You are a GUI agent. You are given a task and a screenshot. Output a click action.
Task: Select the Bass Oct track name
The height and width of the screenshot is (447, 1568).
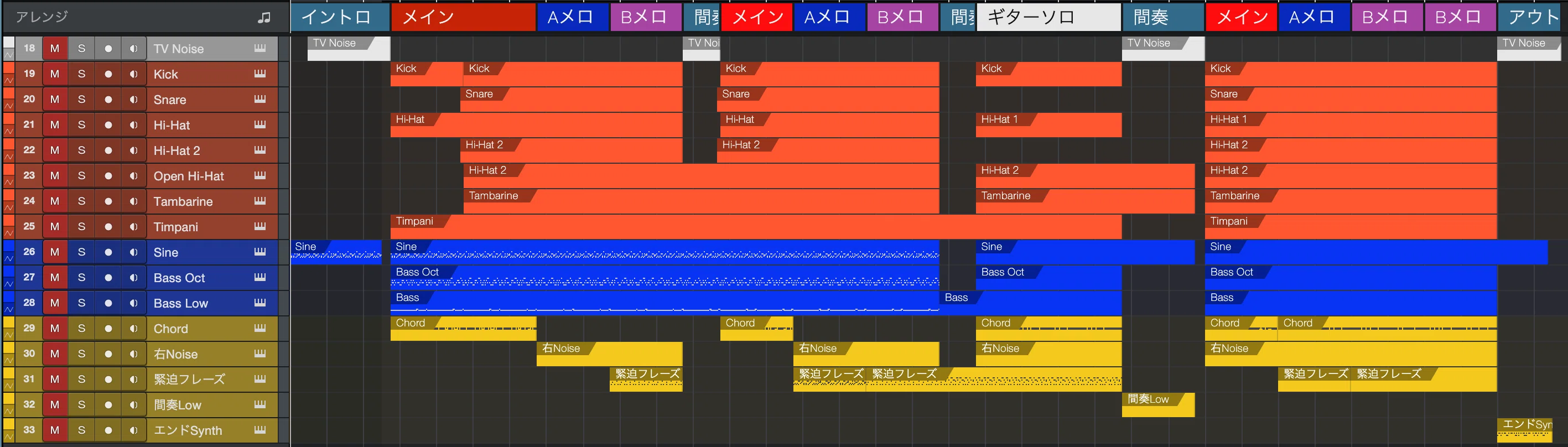[179, 277]
